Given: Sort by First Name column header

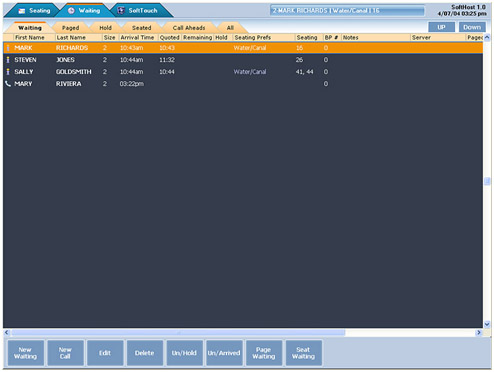Looking at the screenshot, I should pos(34,38).
